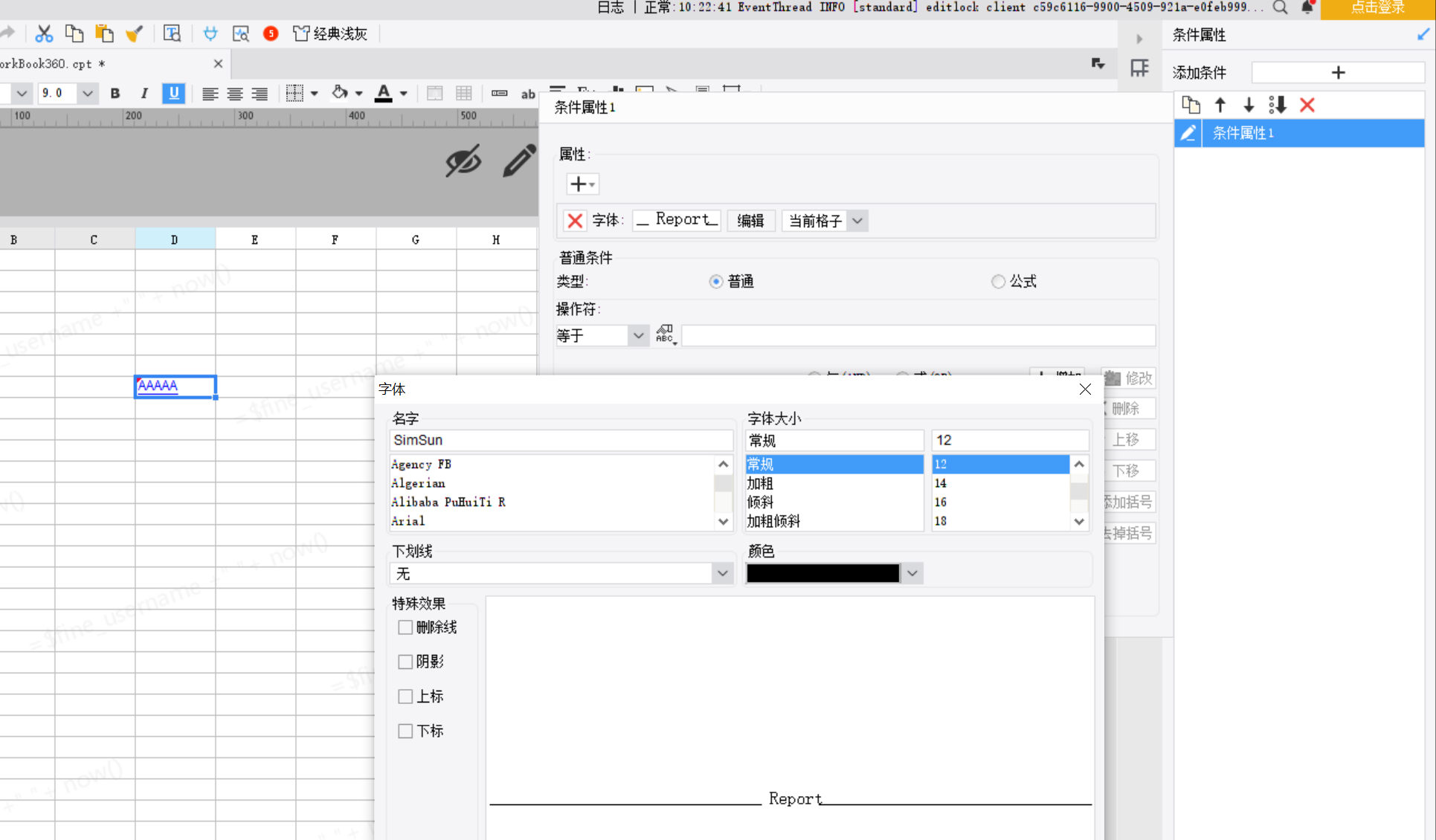The width and height of the screenshot is (1436, 840).
Task: Click the 点击登录 button
Action: (1377, 8)
